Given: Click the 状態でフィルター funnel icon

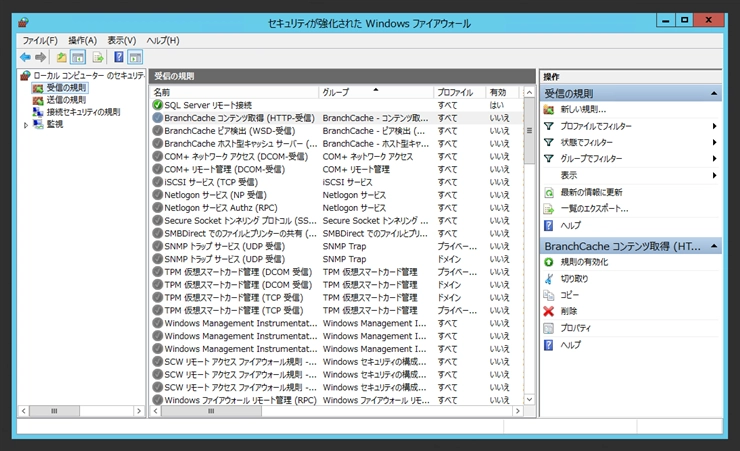Looking at the screenshot, I should [548, 142].
